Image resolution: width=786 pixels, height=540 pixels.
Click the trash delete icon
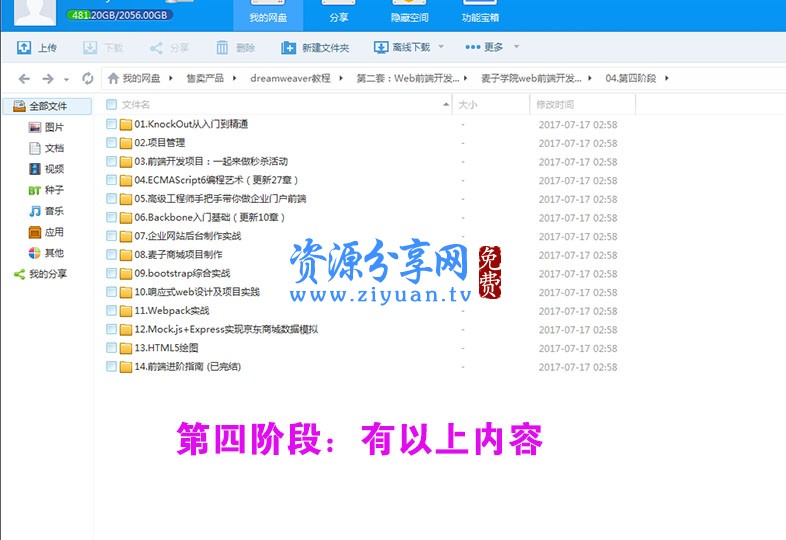point(222,48)
